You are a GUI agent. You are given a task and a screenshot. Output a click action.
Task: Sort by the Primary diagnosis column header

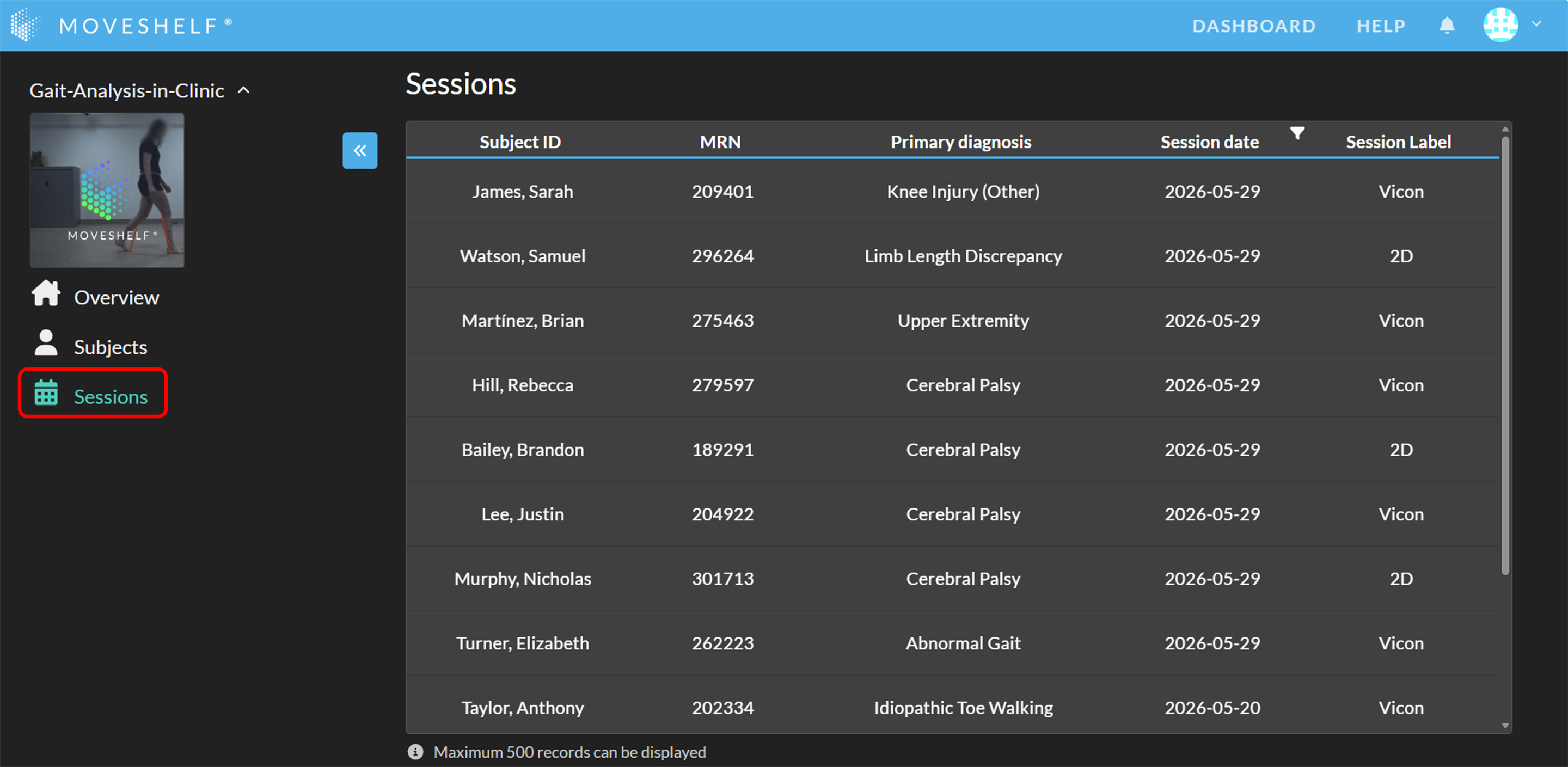pyautogui.click(x=961, y=142)
